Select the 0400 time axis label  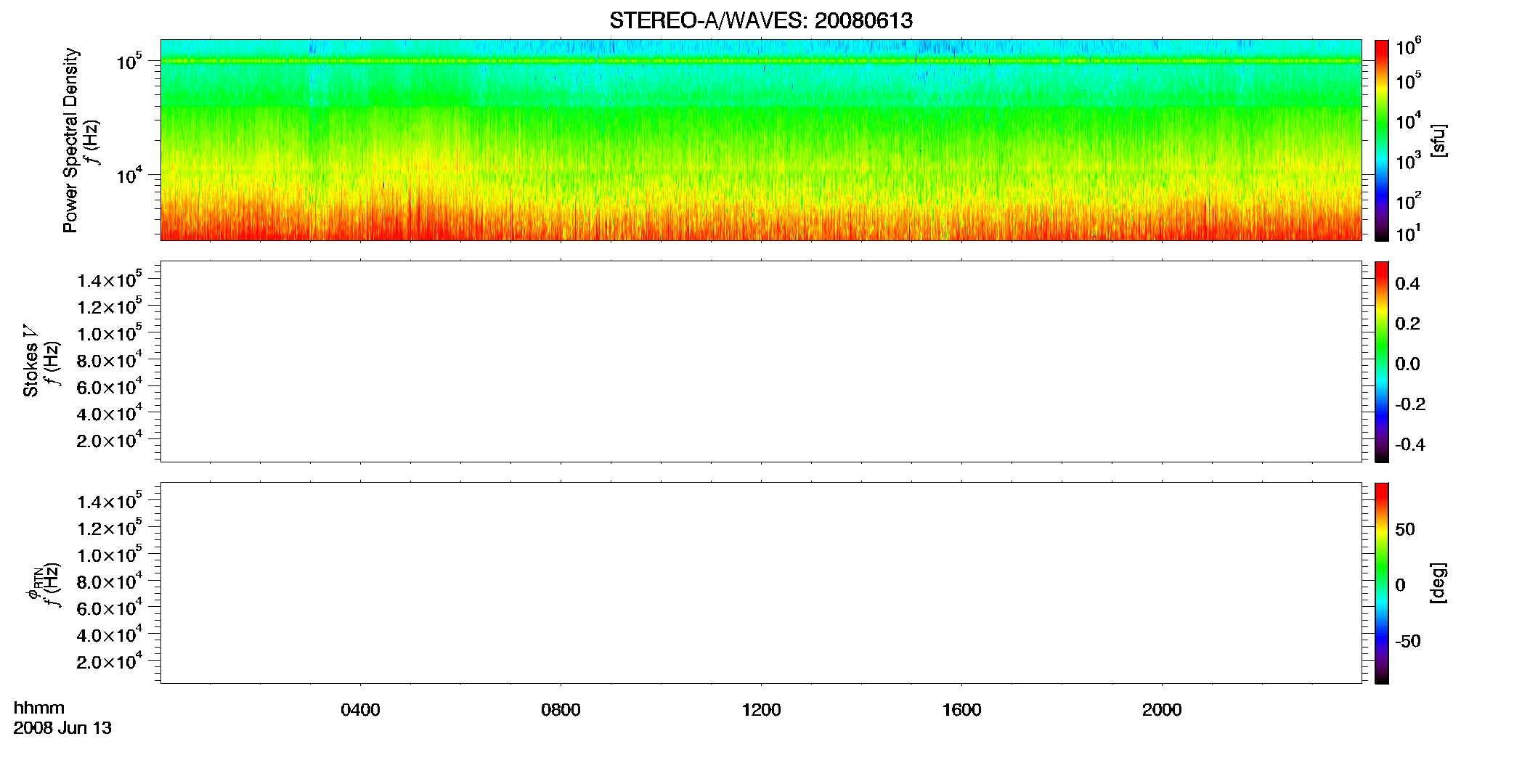[360, 710]
